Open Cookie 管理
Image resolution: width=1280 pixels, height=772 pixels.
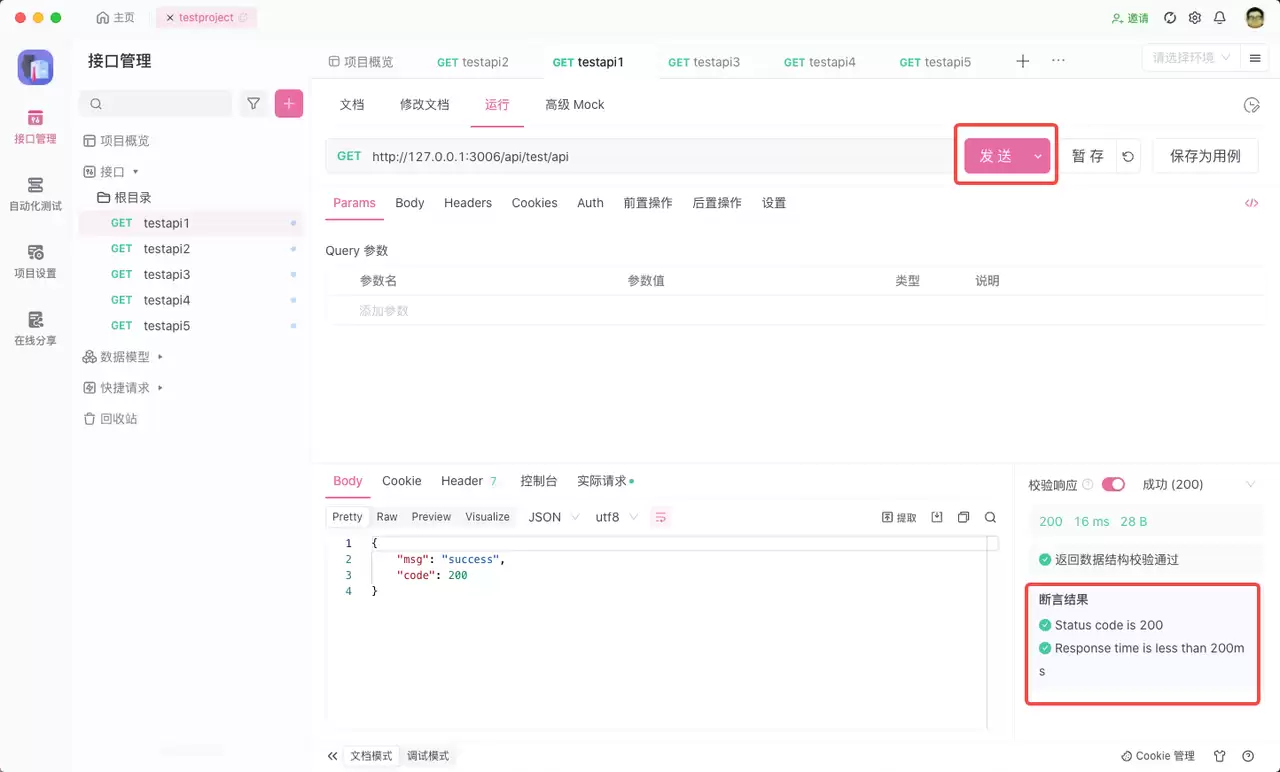1158,756
